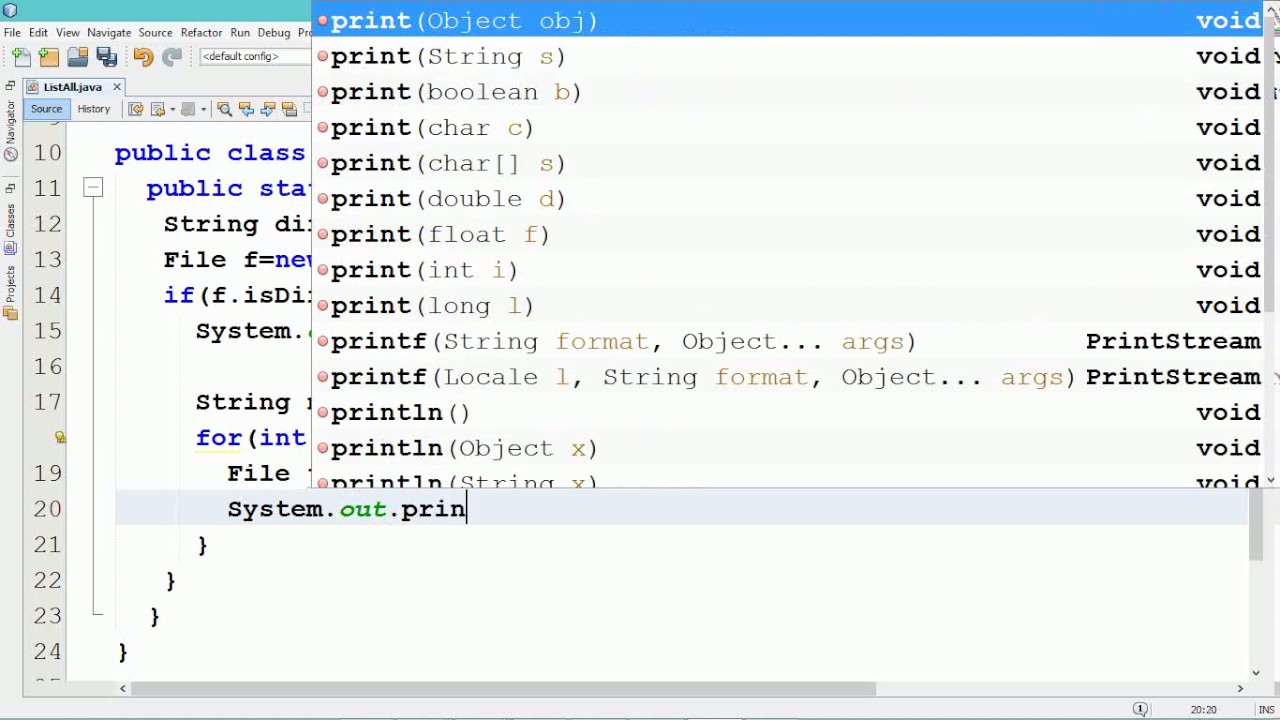Open dropdown arrow beside the Back icon
The width and height of the screenshot is (1280, 720).
coord(172,109)
